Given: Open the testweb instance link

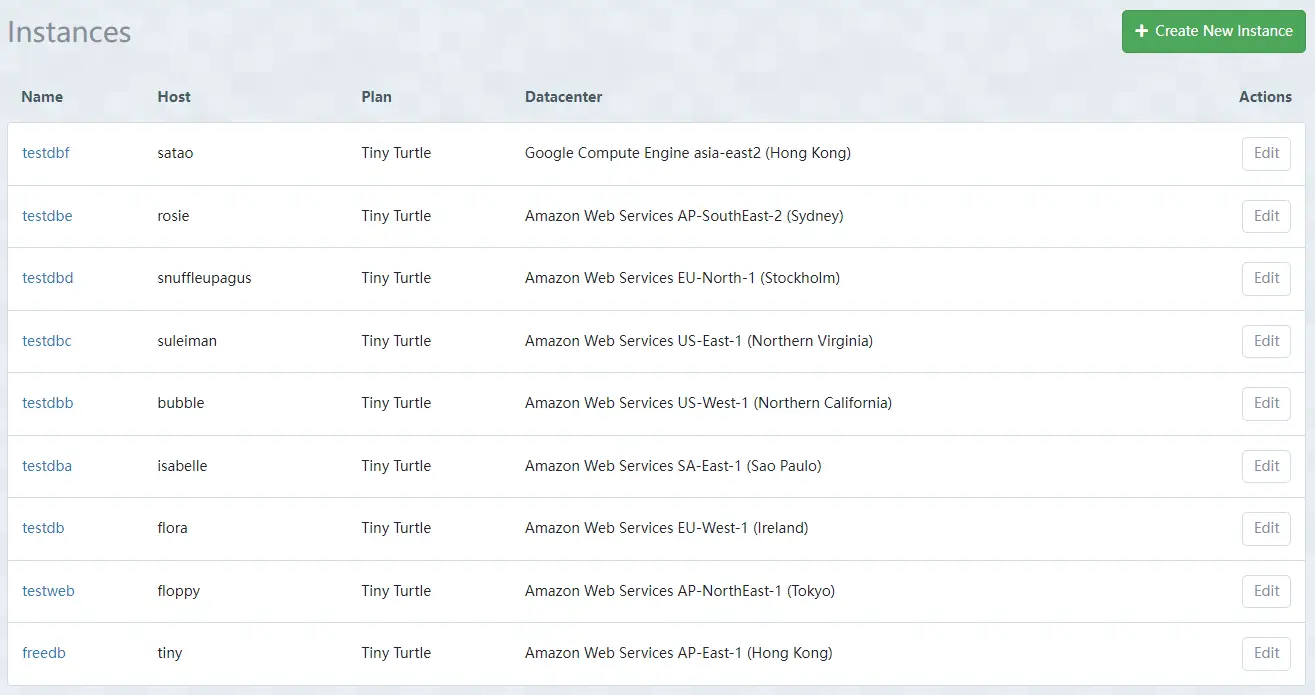Looking at the screenshot, I should click(48, 591).
